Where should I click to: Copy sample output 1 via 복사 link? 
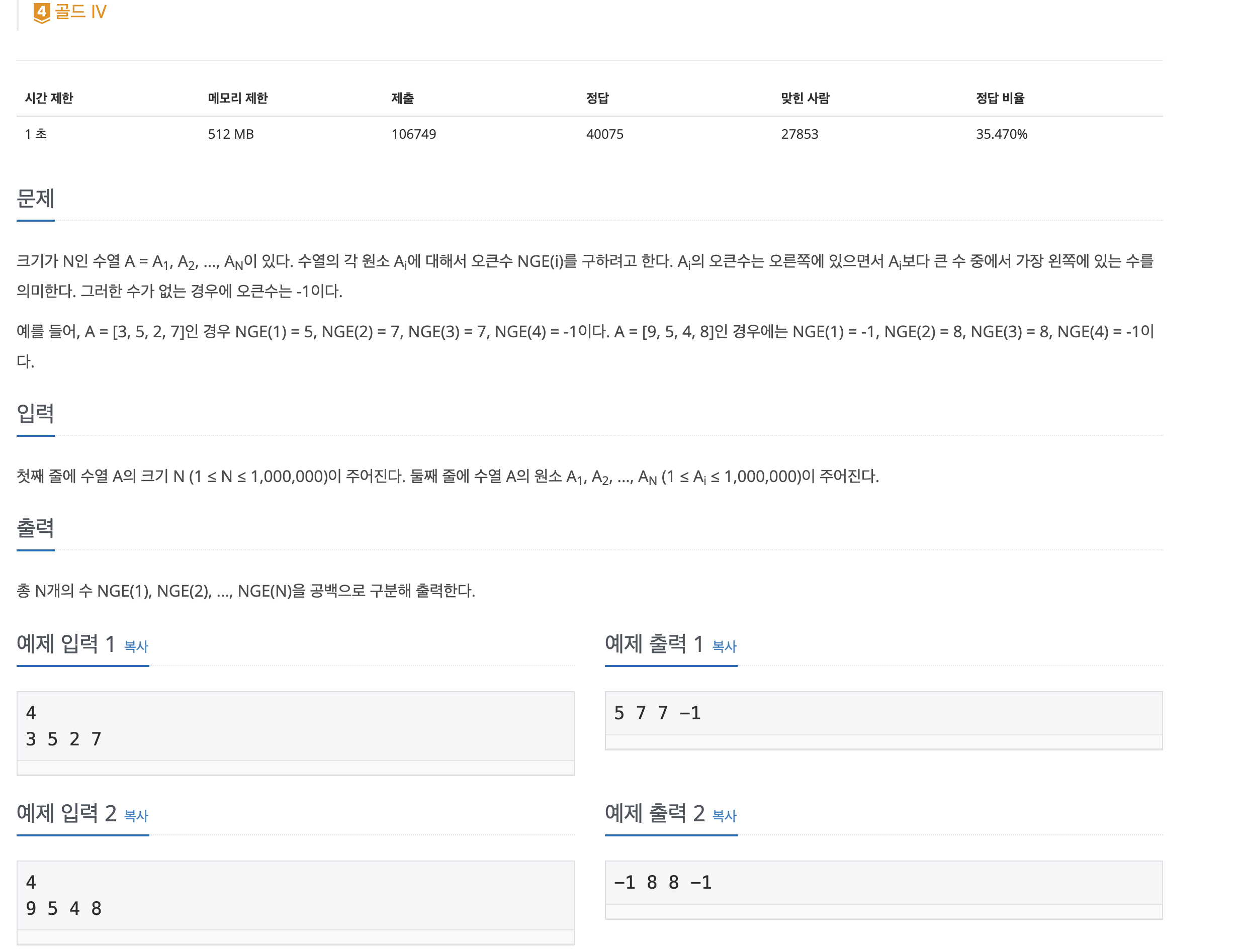(724, 646)
